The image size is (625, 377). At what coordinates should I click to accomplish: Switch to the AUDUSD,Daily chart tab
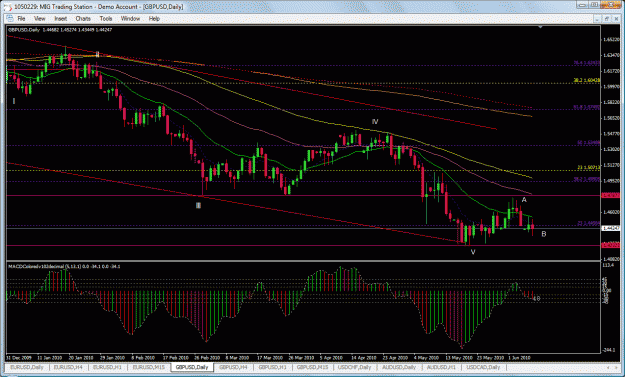(399, 367)
